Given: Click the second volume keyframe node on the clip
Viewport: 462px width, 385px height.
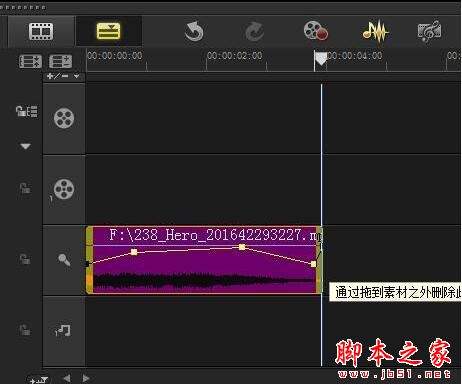Looking at the screenshot, I should [x=242, y=247].
